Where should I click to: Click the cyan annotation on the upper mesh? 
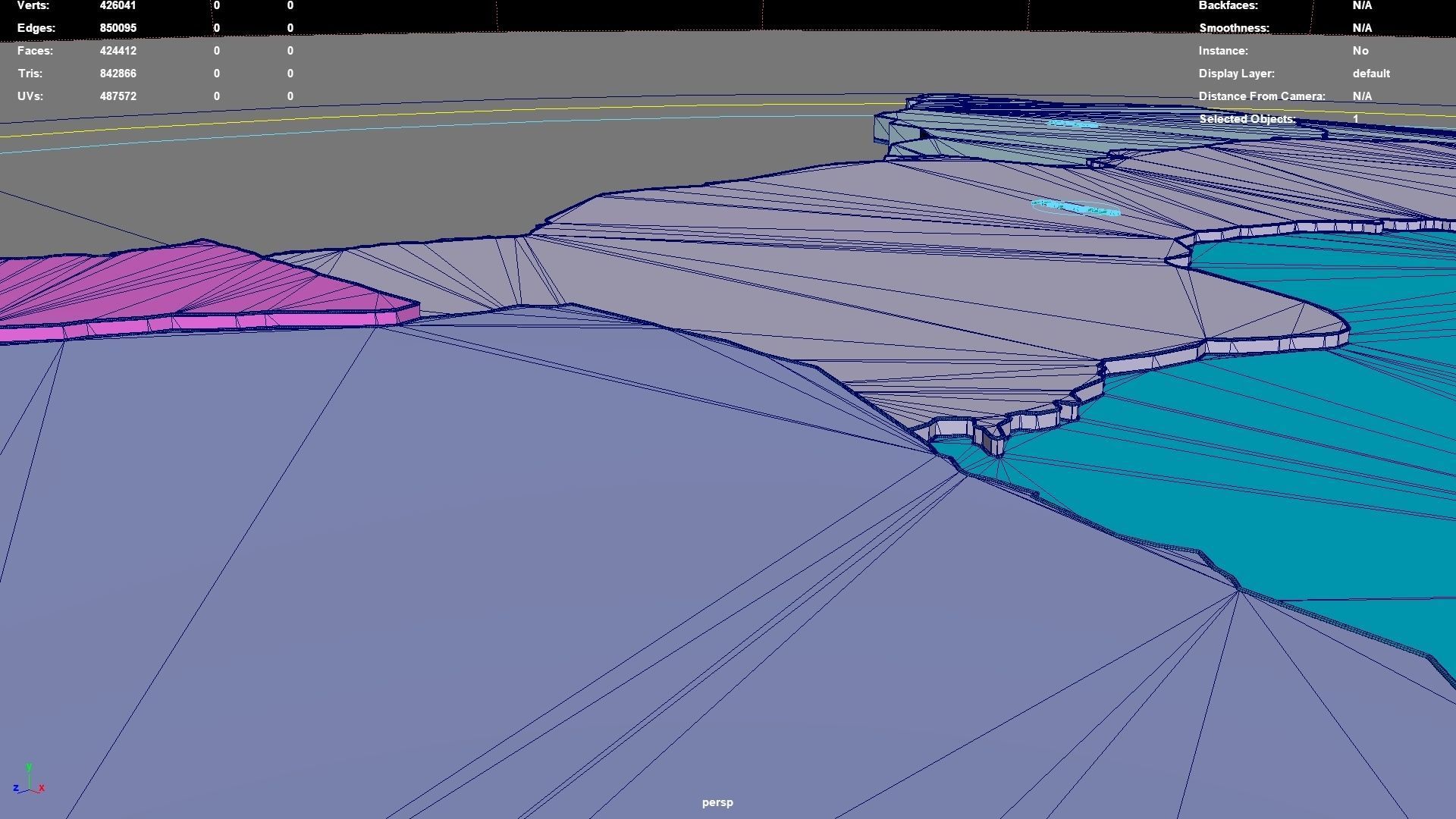pos(1075,124)
